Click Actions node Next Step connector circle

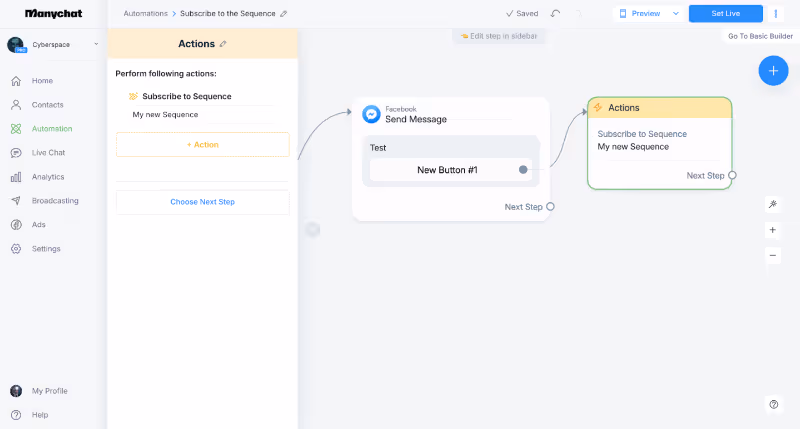coord(732,175)
